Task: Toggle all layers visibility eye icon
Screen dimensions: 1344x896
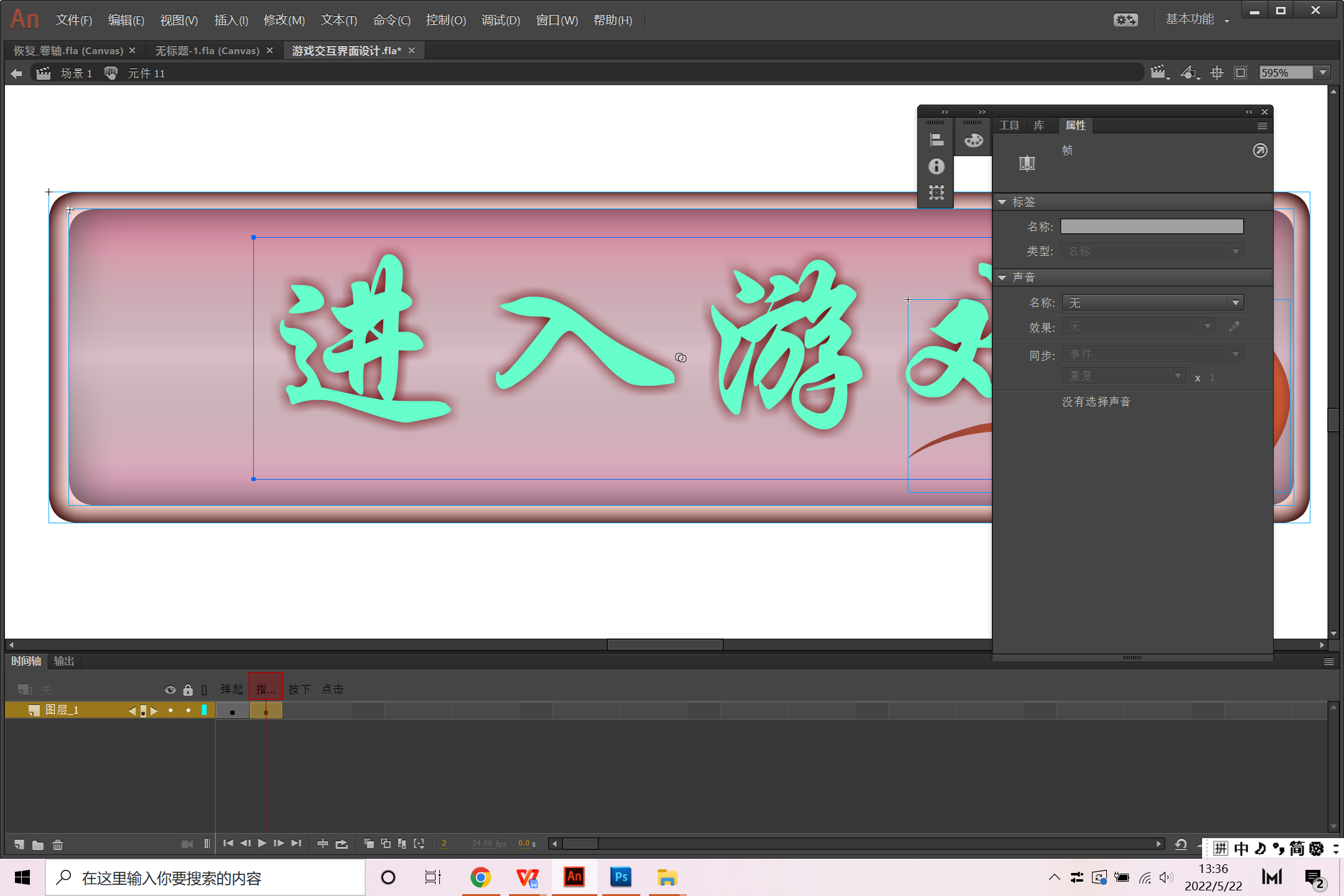Action: (x=170, y=689)
